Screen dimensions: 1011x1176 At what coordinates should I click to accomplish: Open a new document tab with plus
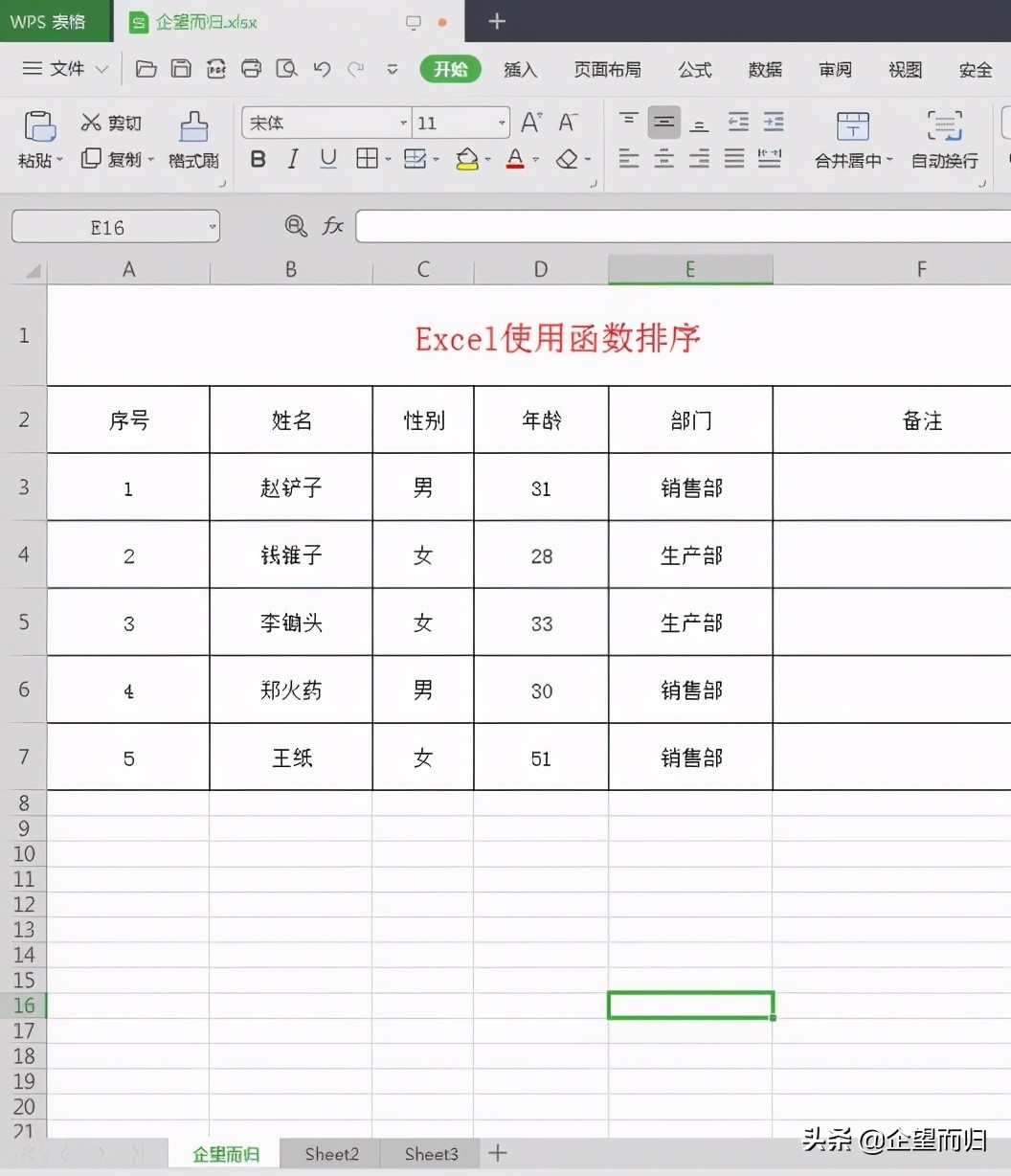[496, 21]
